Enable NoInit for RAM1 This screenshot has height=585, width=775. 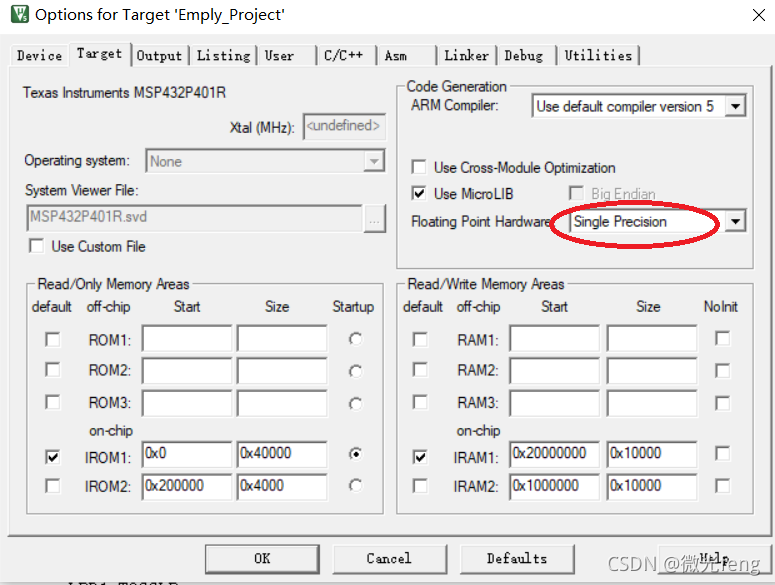click(722, 338)
